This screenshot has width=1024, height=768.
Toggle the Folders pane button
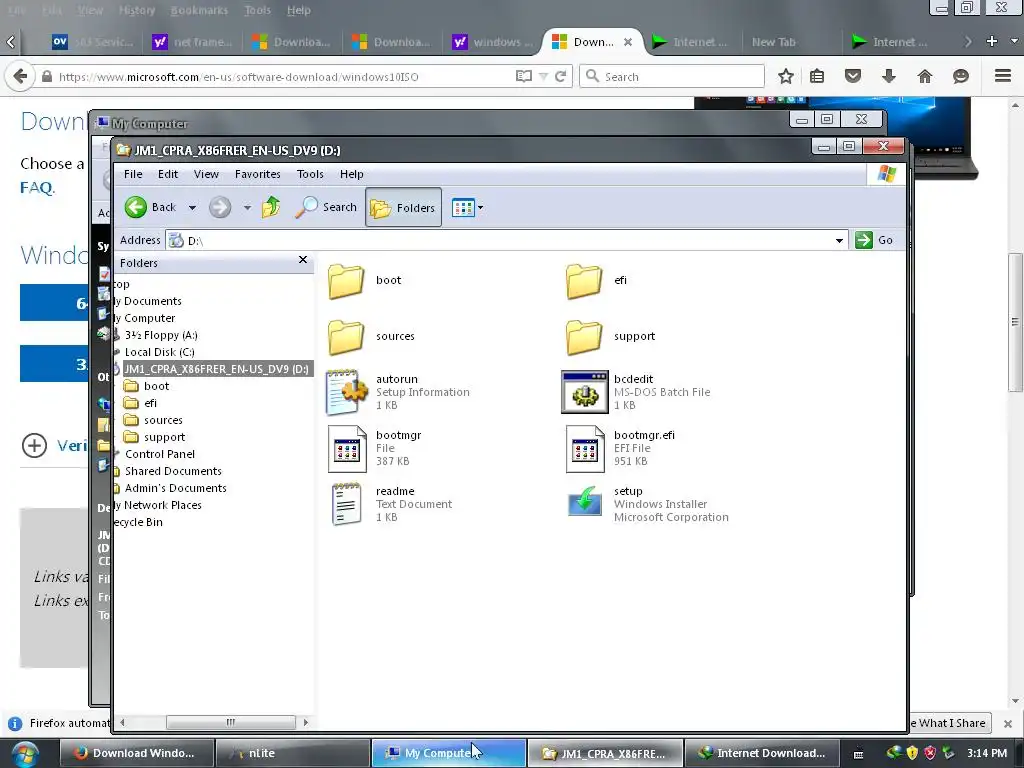(x=403, y=208)
